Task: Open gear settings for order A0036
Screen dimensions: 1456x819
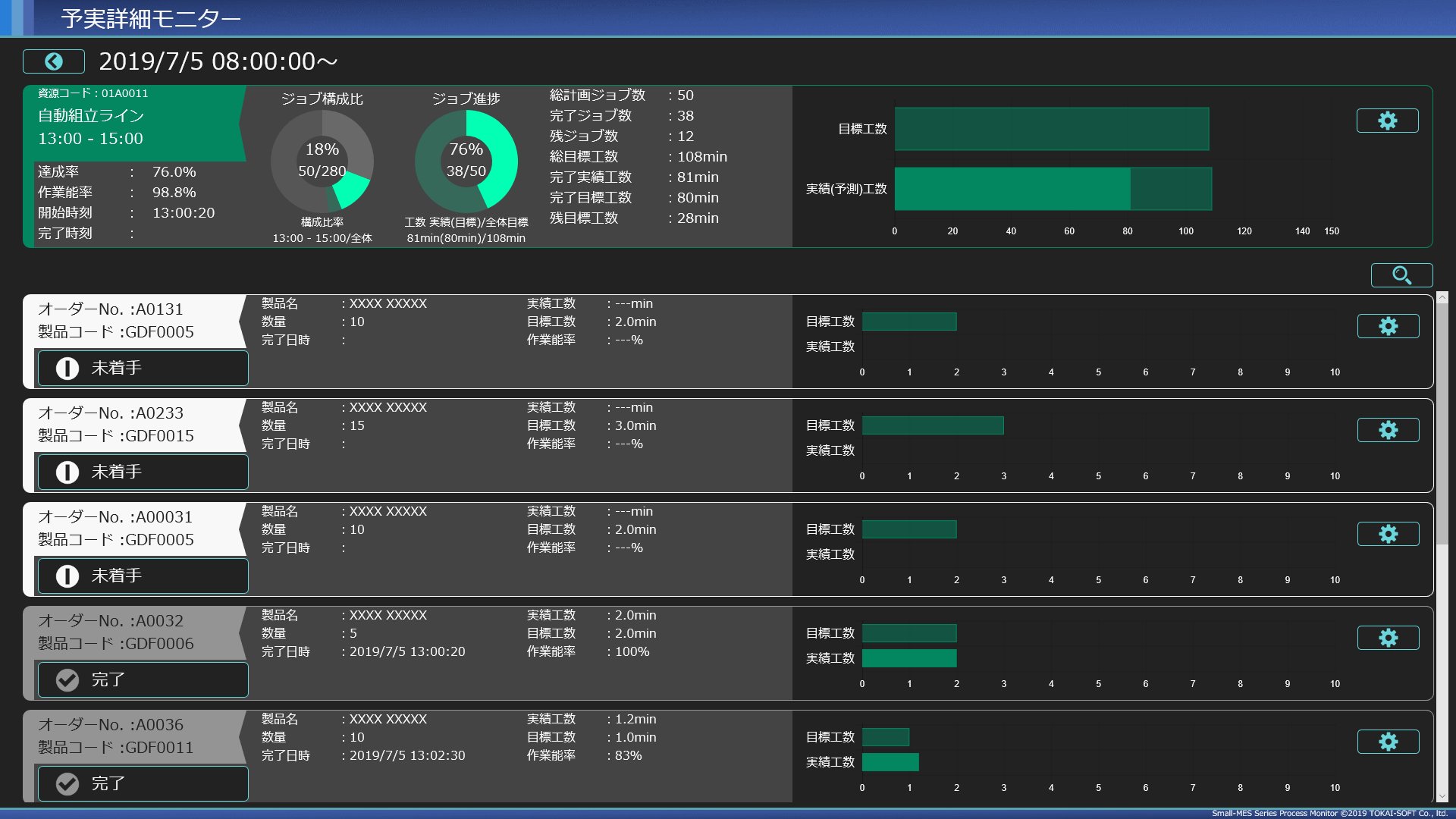Action: (1388, 742)
